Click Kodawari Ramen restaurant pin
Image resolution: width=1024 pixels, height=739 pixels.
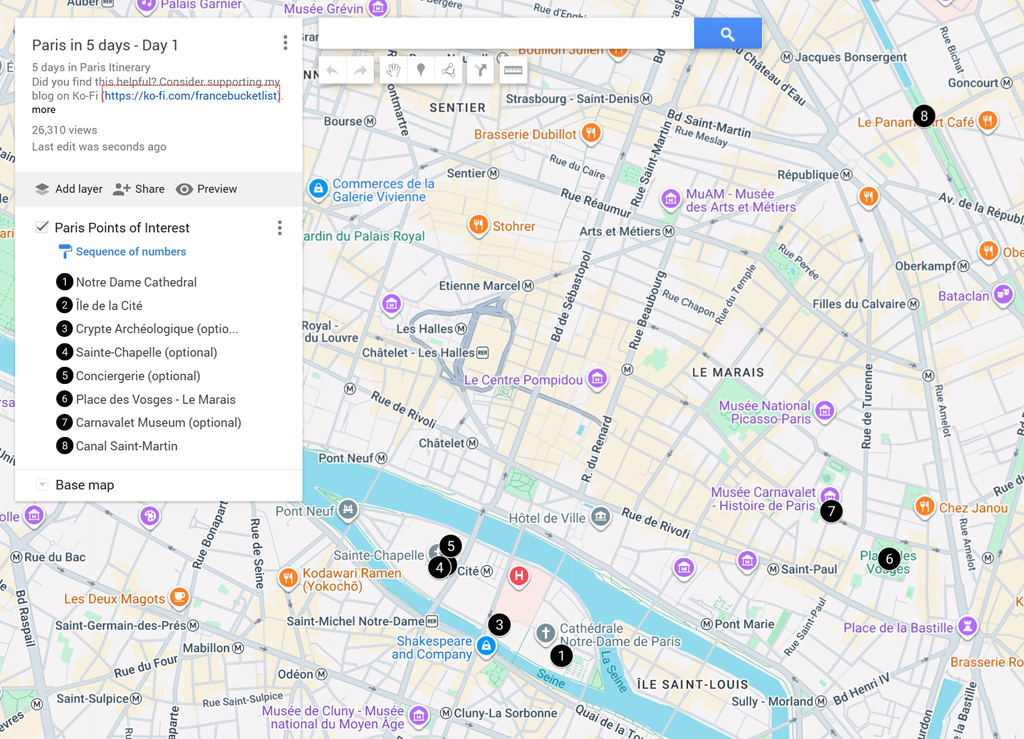pos(288,577)
